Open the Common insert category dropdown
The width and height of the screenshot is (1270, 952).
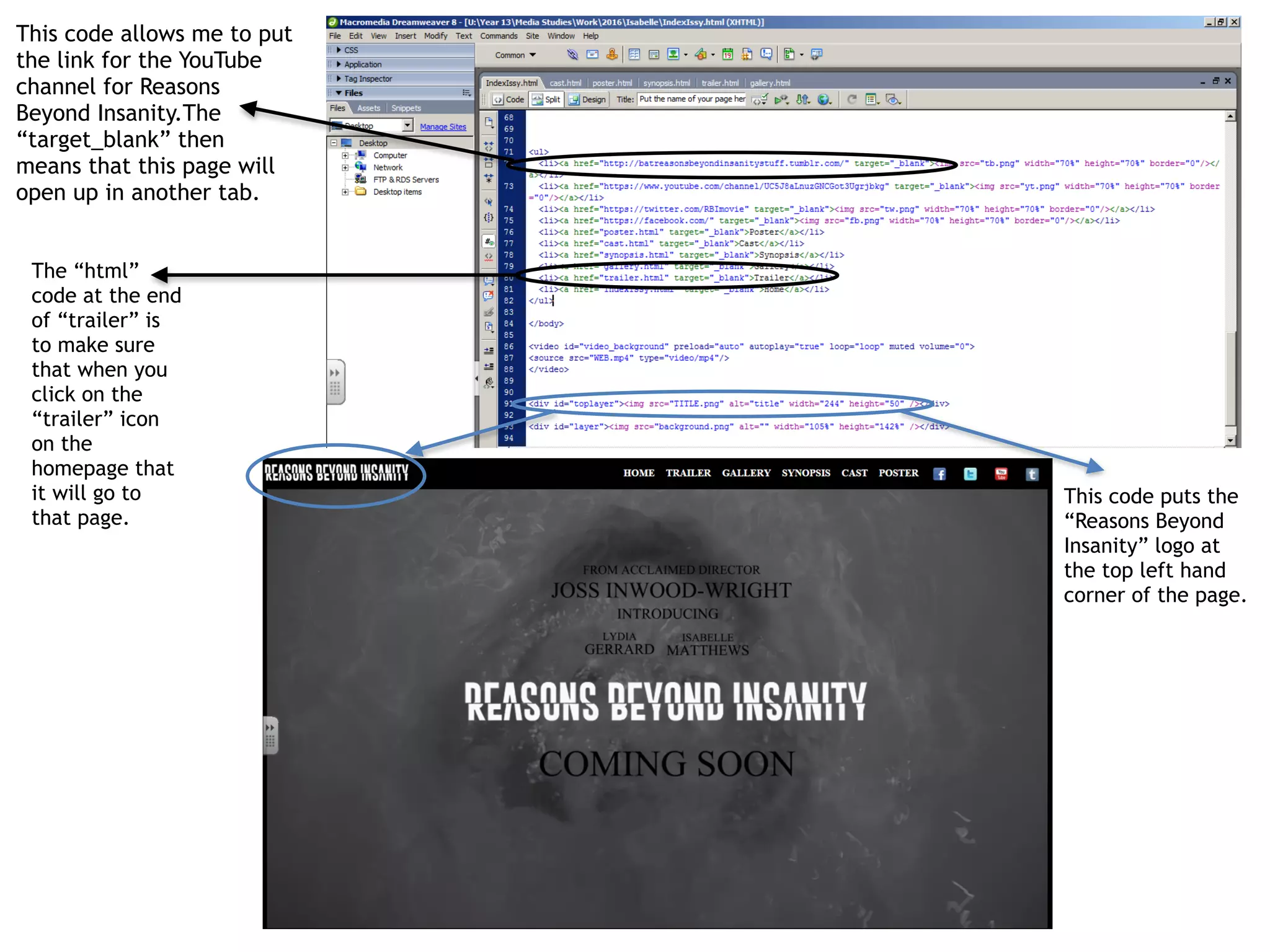point(515,55)
